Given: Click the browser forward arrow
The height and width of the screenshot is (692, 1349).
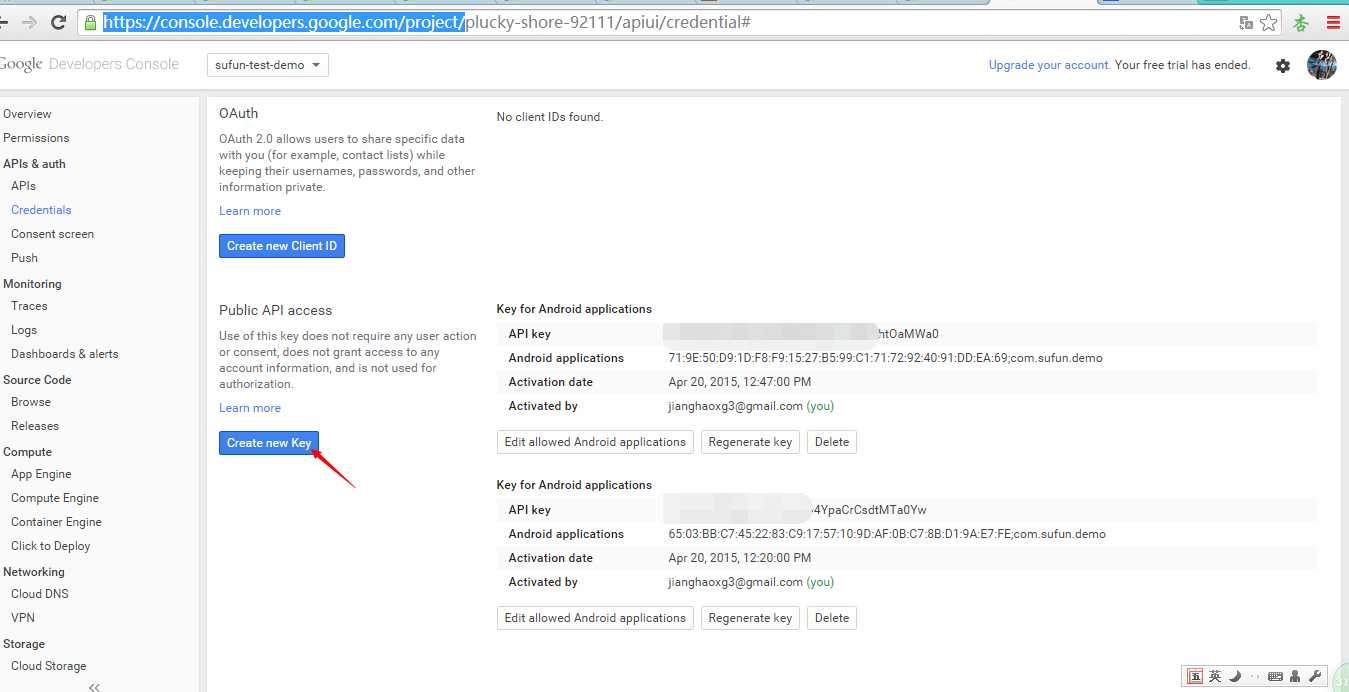Looking at the screenshot, I should (x=28, y=22).
